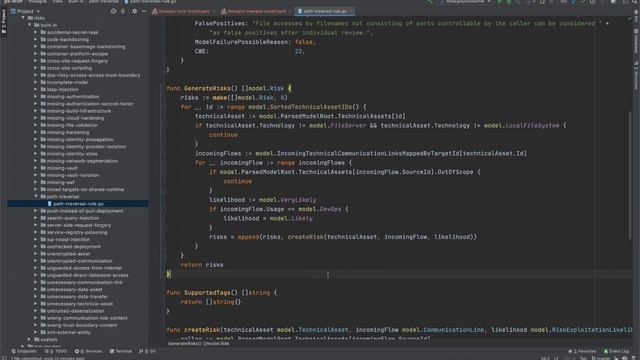Image resolution: width=640 pixels, height=360 pixels.
Task: Click the green Run button
Action: 499,2
